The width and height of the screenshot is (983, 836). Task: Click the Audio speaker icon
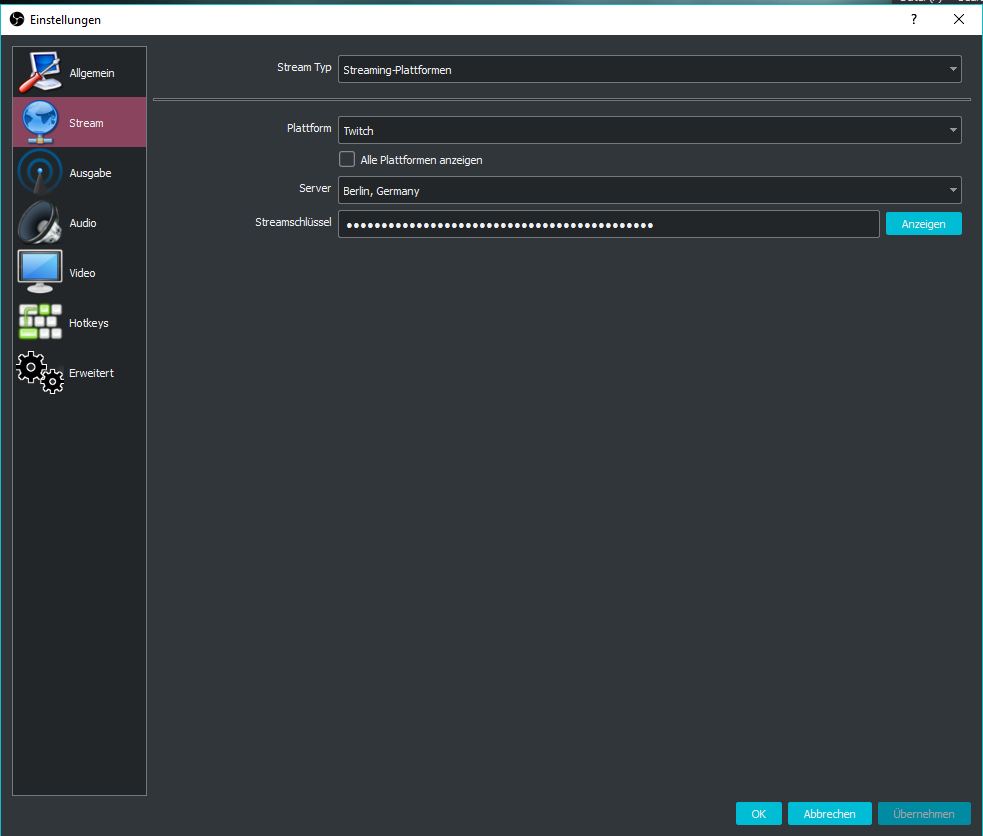[40, 223]
